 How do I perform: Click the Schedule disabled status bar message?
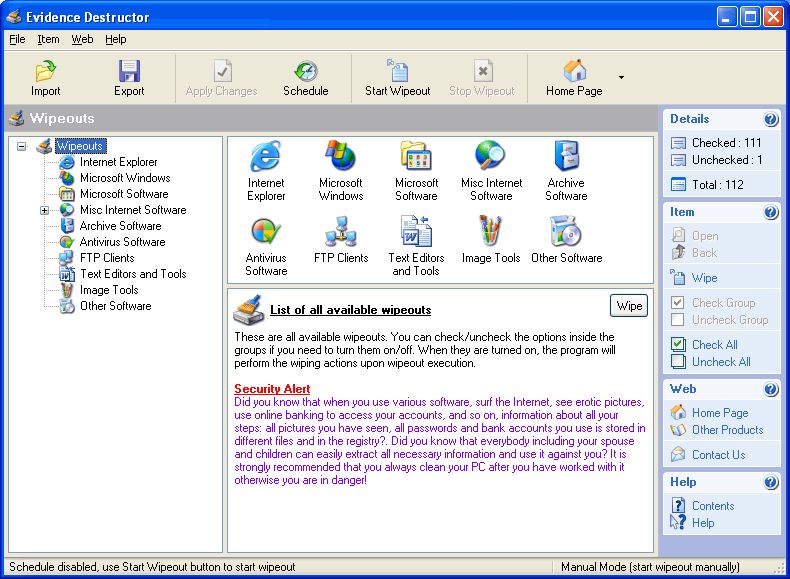tap(152, 567)
